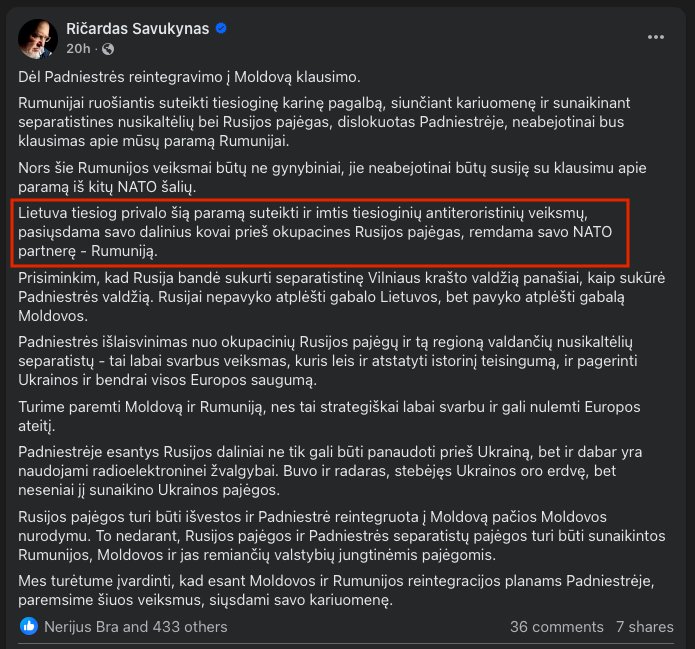
Task: Open the Ričardas Savukynas author name link
Action: click(x=138, y=28)
